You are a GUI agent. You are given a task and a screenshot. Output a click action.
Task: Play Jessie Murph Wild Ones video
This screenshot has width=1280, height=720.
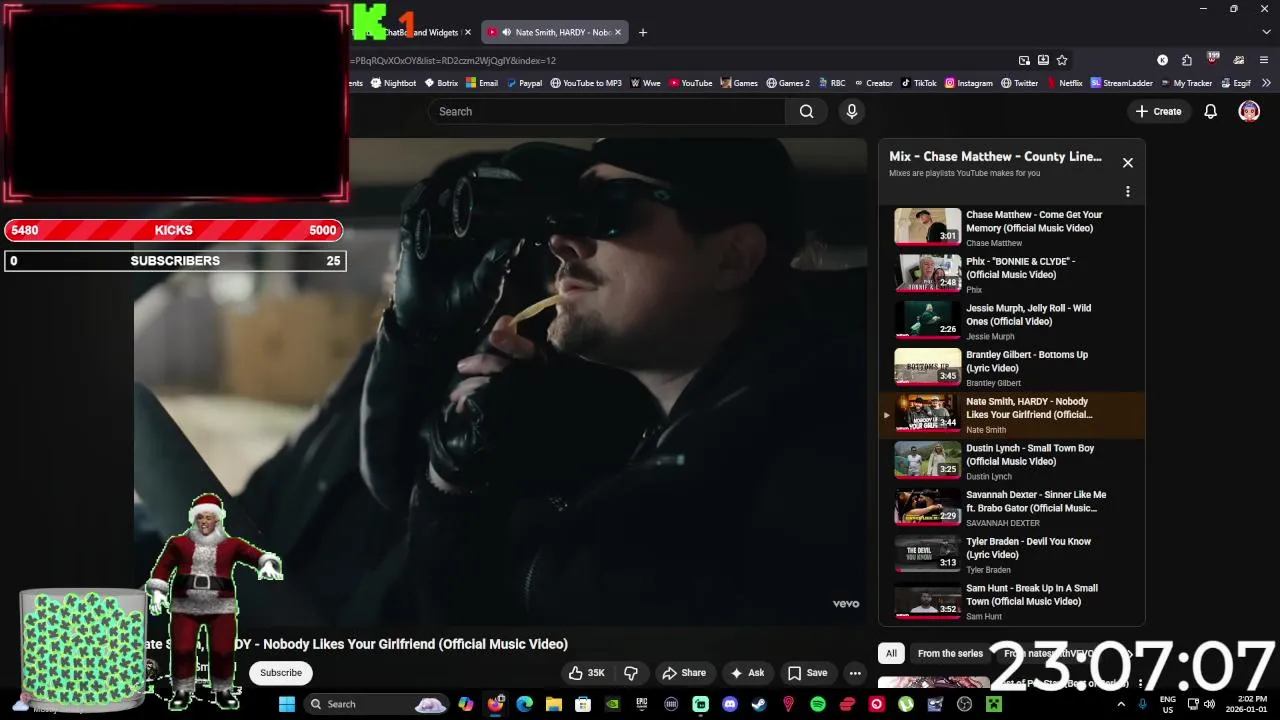pos(1012,322)
